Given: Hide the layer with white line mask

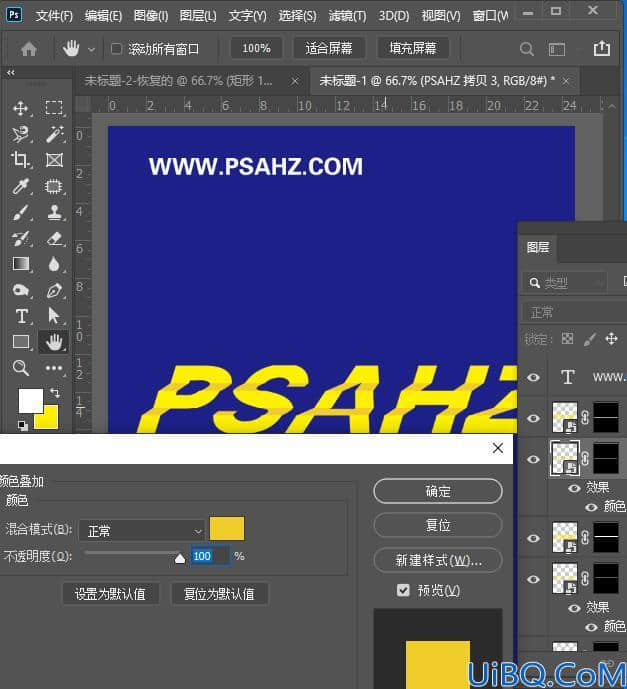Looking at the screenshot, I should [x=533, y=538].
